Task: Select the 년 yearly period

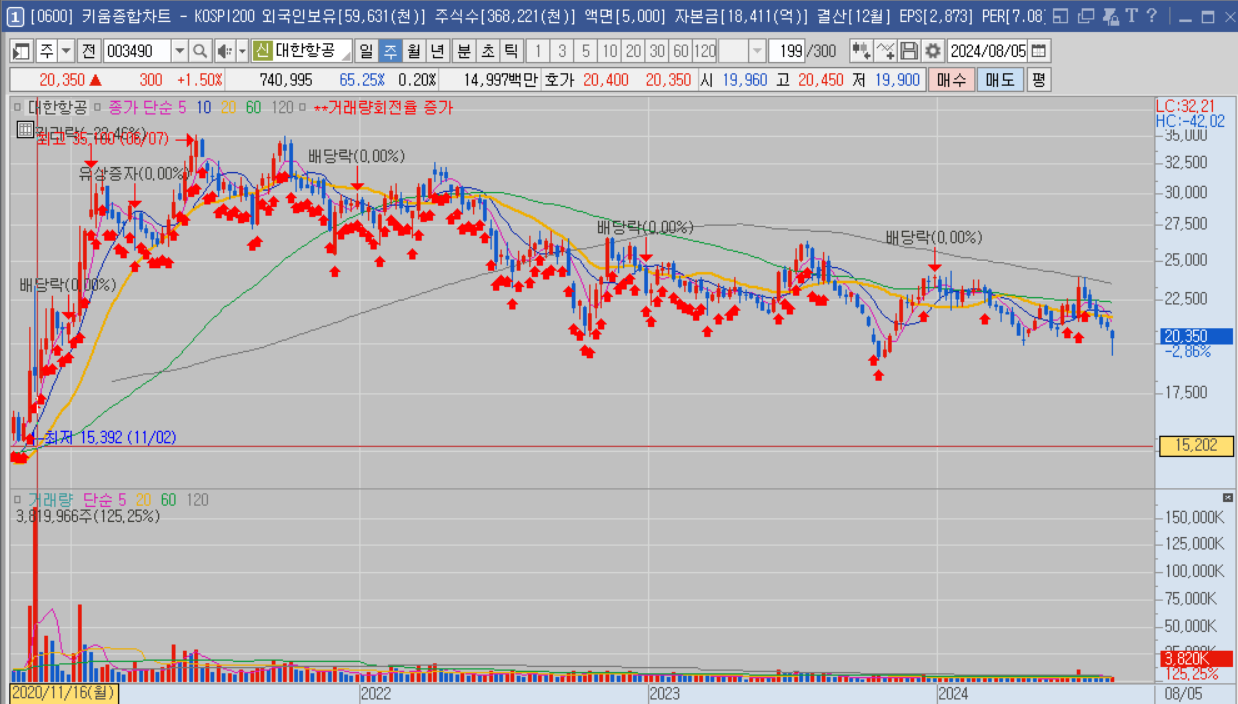Action: pyautogui.click(x=437, y=52)
